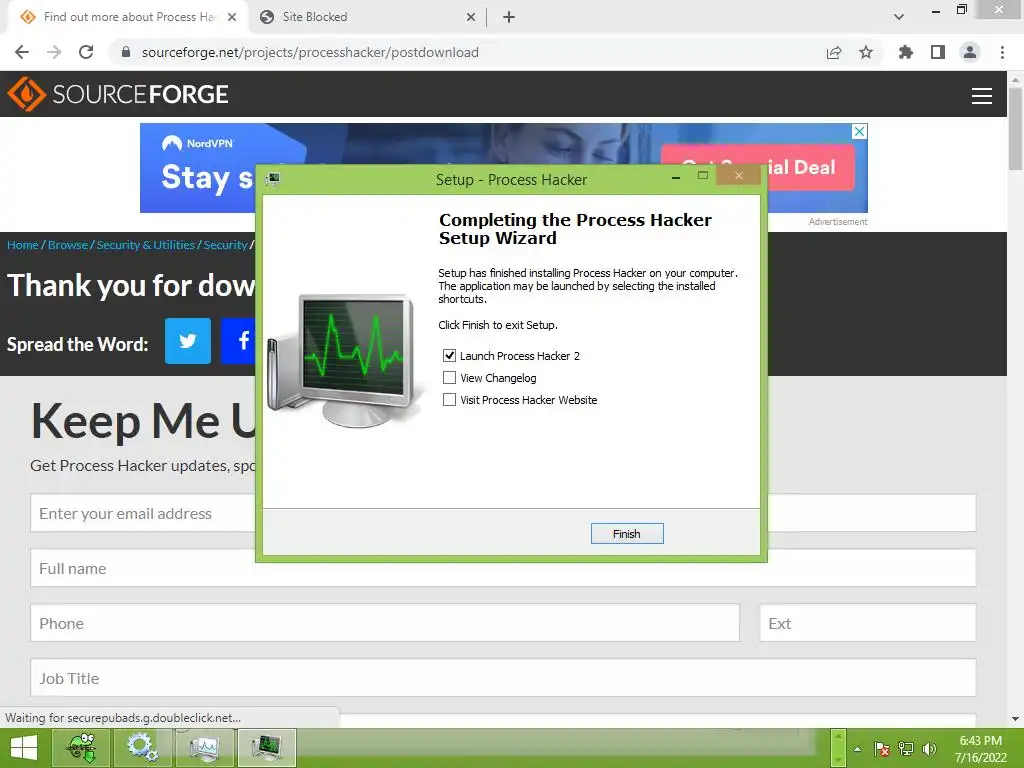1024x768 pixels.
Task: Open the Browse breadcrumb link
Action: click(x=68, y=245)
